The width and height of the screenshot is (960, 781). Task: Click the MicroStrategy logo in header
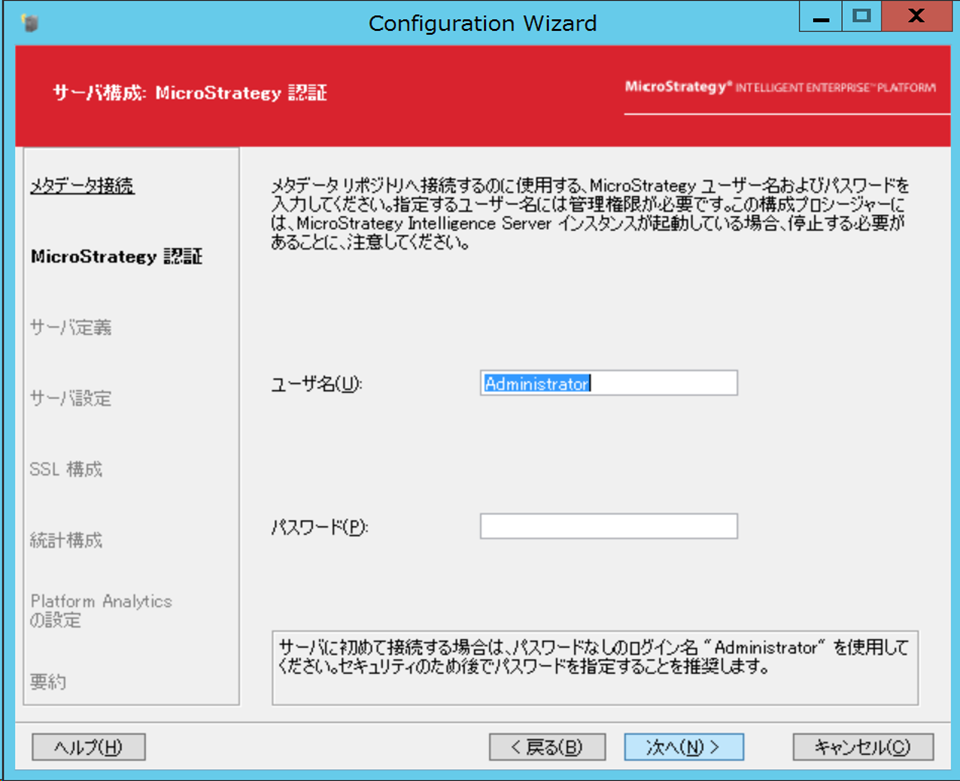click(780, 88)
